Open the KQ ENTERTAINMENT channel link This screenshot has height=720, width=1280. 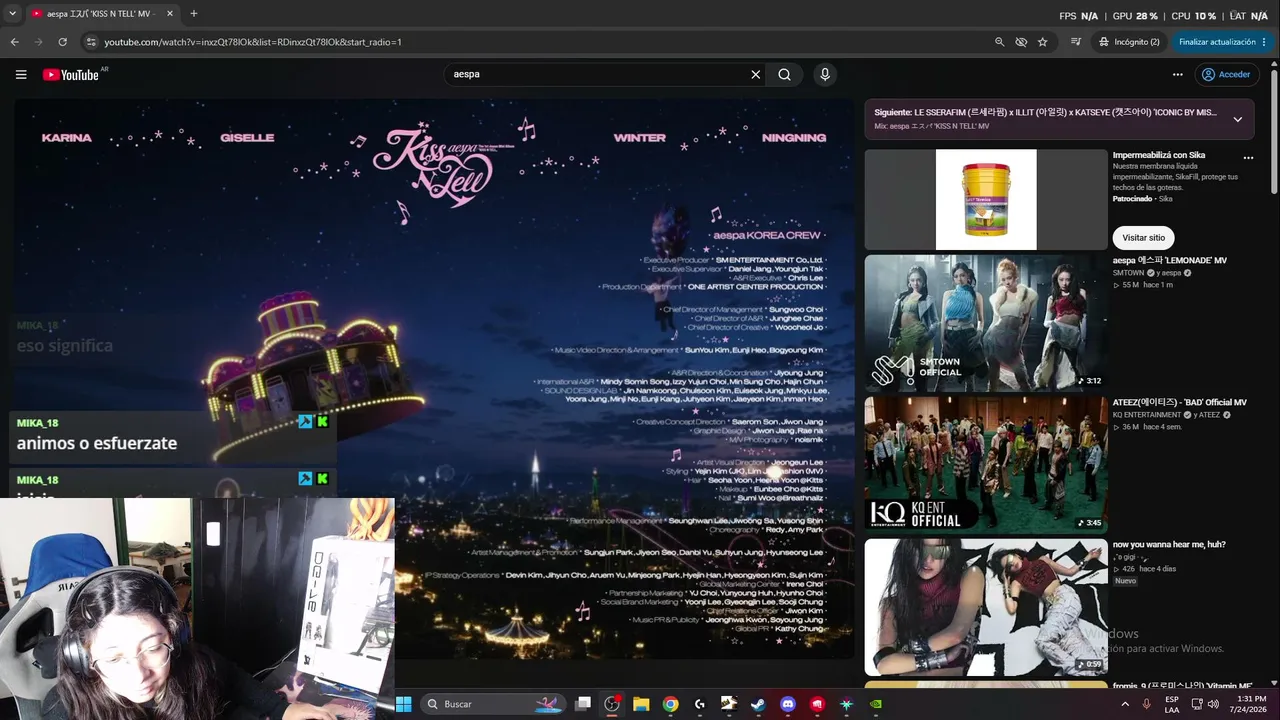1147,415
